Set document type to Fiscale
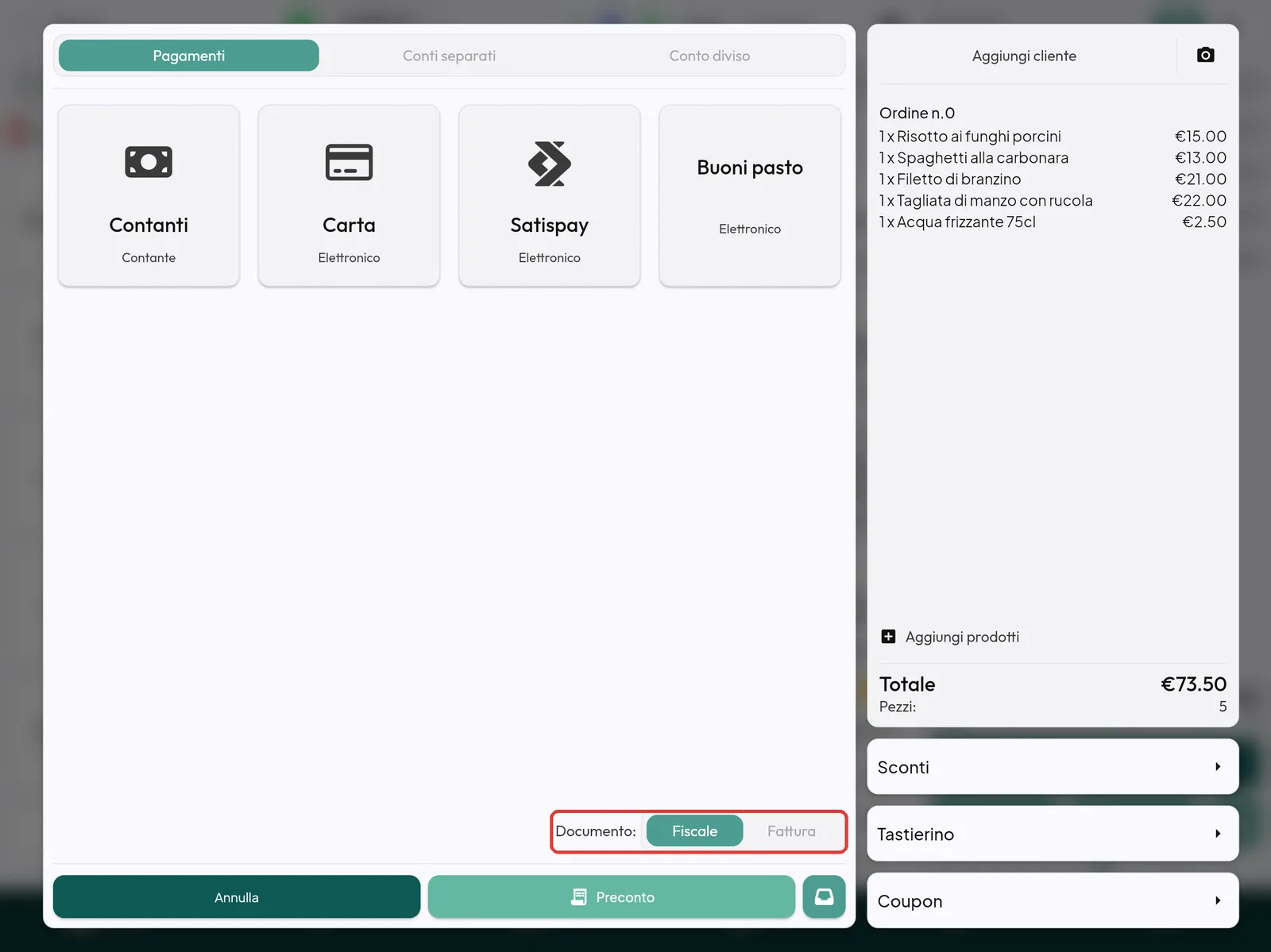Screen dimensions: 1271x952 [x=695, y=831]
